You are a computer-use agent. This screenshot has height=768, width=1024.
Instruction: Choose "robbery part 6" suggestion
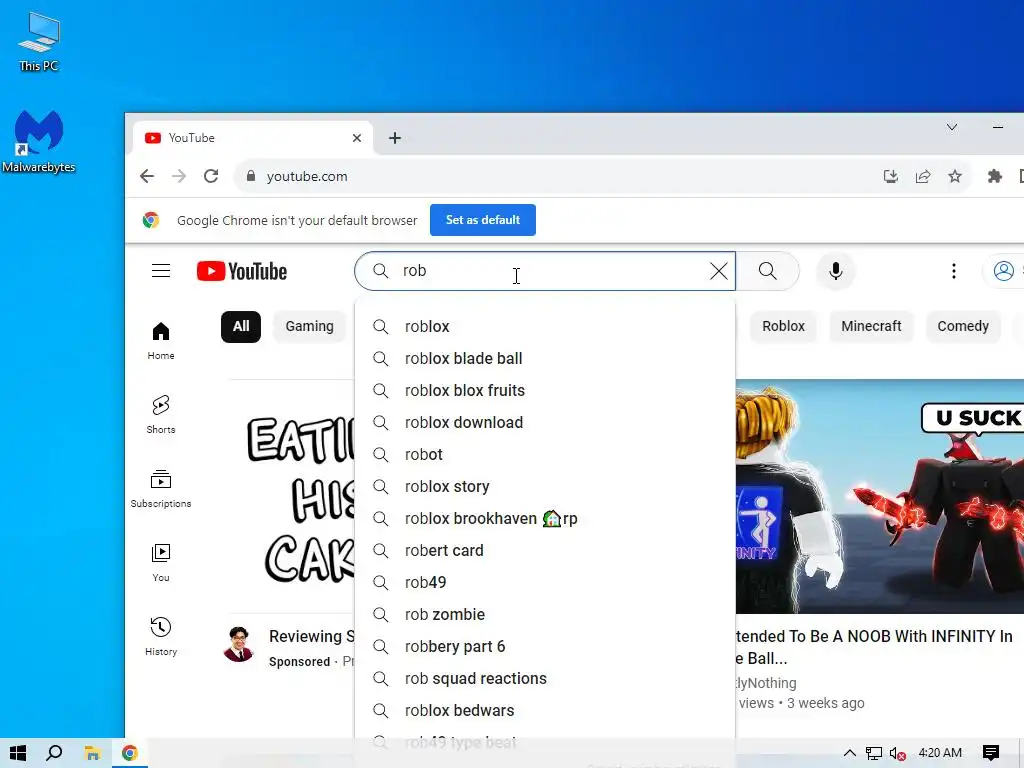click(x=545, y=647)
